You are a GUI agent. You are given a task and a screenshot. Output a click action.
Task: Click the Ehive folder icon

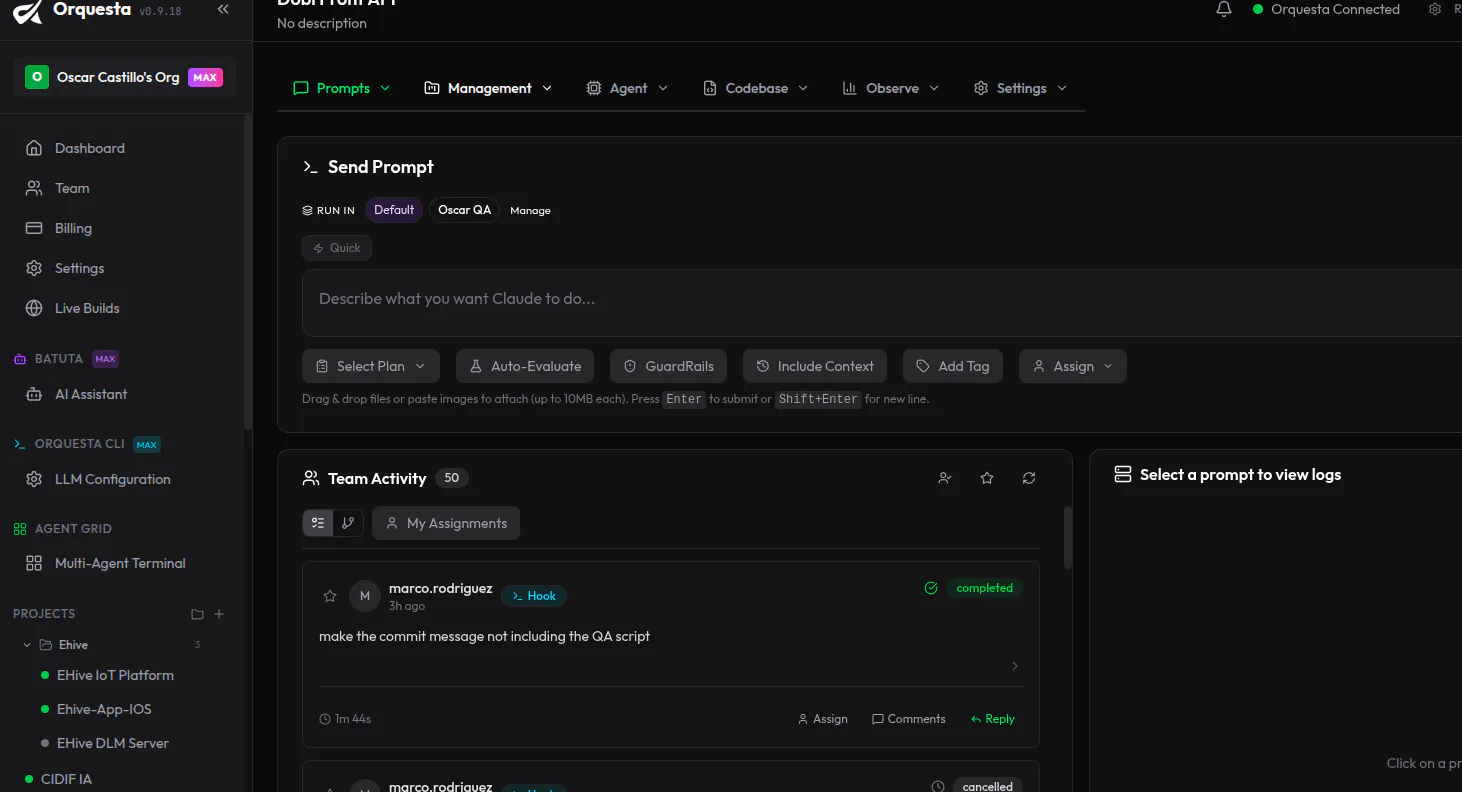tap(46, 645)
